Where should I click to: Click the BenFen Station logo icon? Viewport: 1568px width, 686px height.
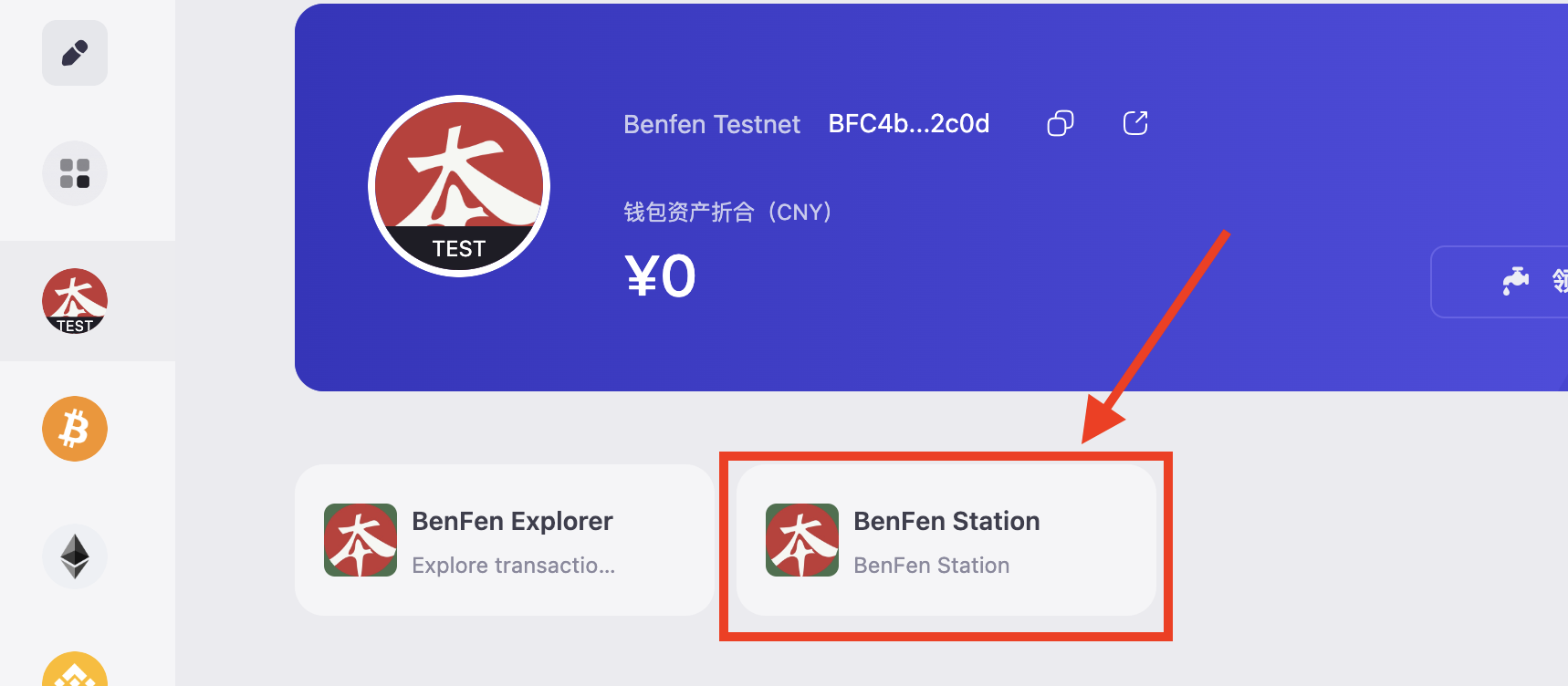coord(802,540)
